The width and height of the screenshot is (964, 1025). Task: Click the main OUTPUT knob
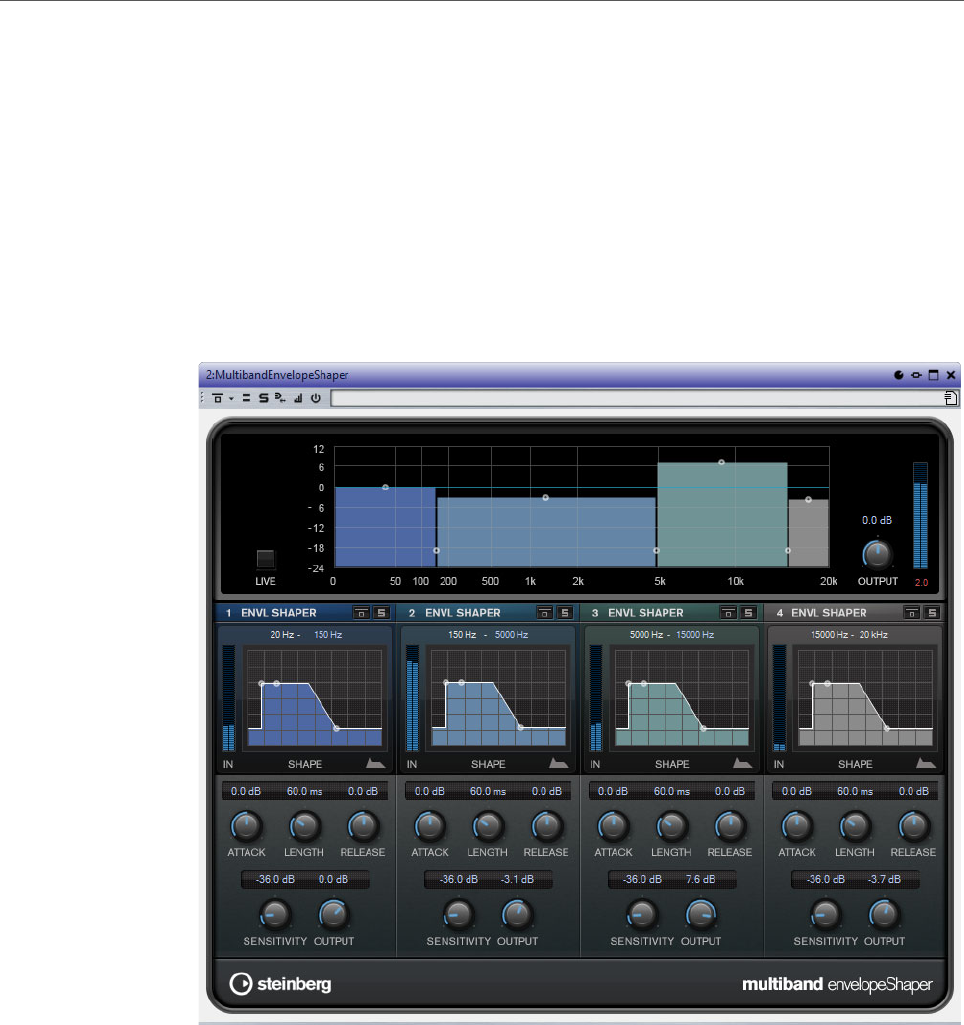click(876, 554)
